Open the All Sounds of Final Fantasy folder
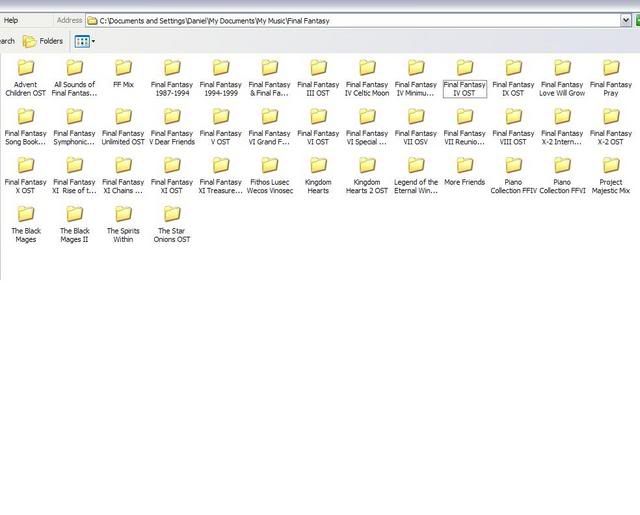 point(74,78)
